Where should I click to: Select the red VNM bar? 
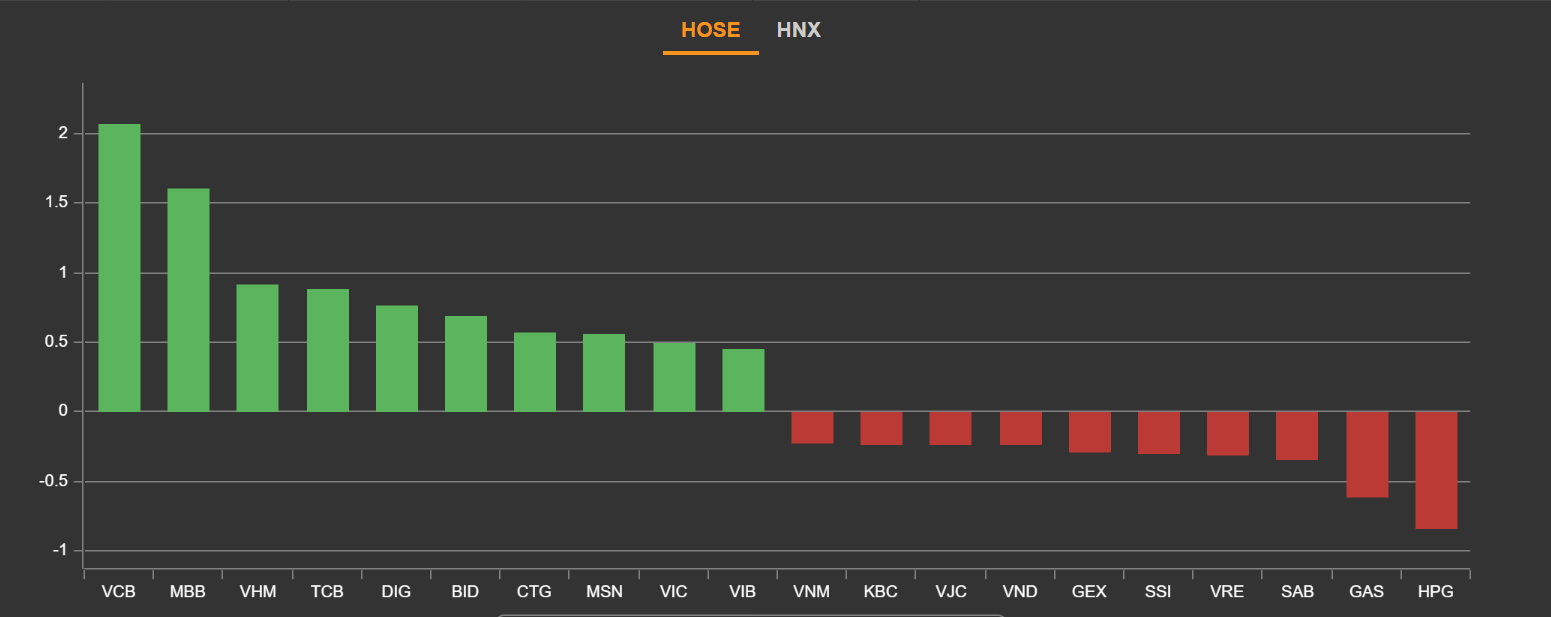click(x=812, y=427)
